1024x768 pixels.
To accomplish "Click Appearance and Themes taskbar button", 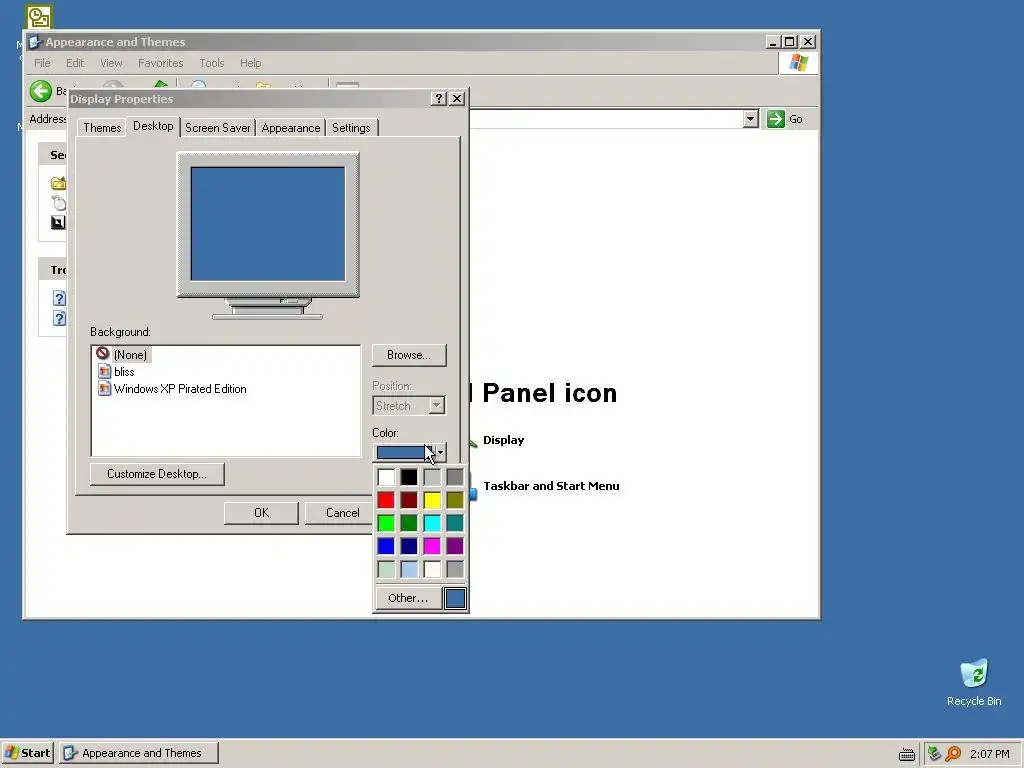I will [x=139, y=753].
